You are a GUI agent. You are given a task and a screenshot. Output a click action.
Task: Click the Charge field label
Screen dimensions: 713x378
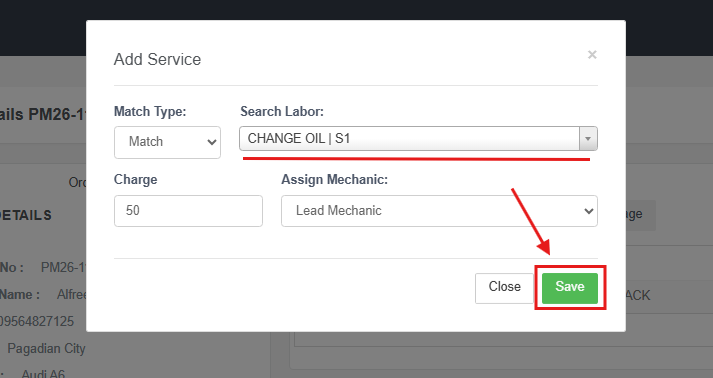point(136,180)
